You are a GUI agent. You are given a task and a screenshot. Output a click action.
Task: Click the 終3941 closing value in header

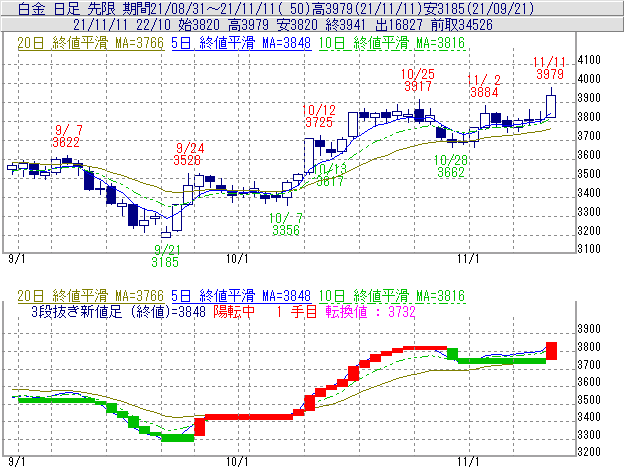(345, 25)
